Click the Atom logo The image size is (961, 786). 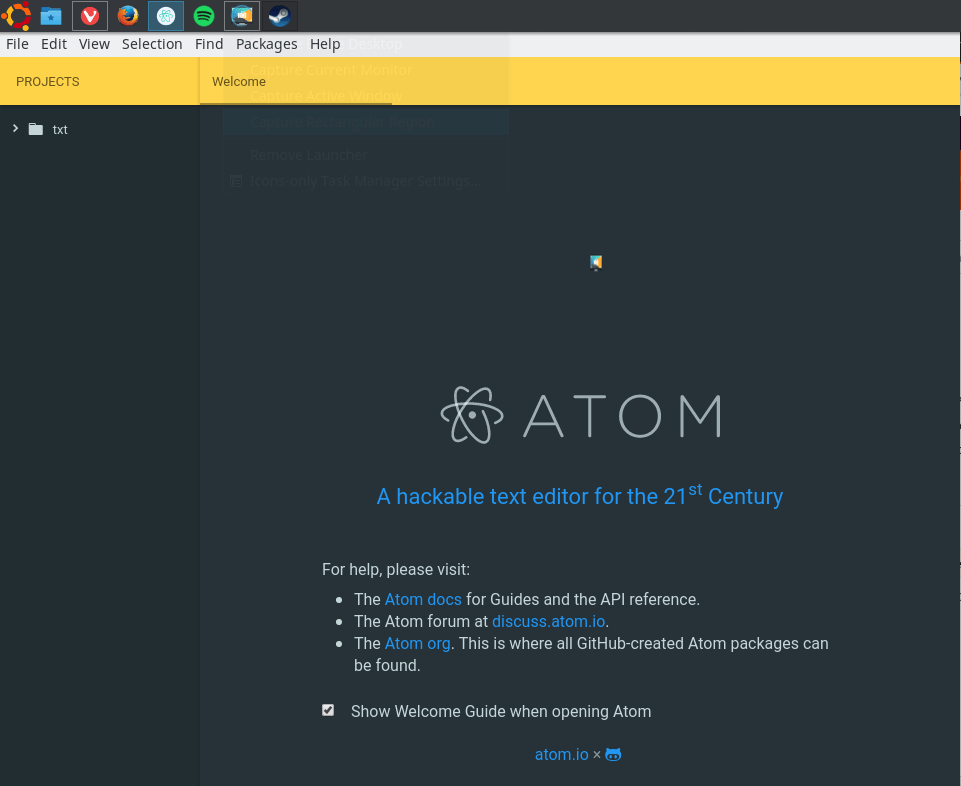580,415
